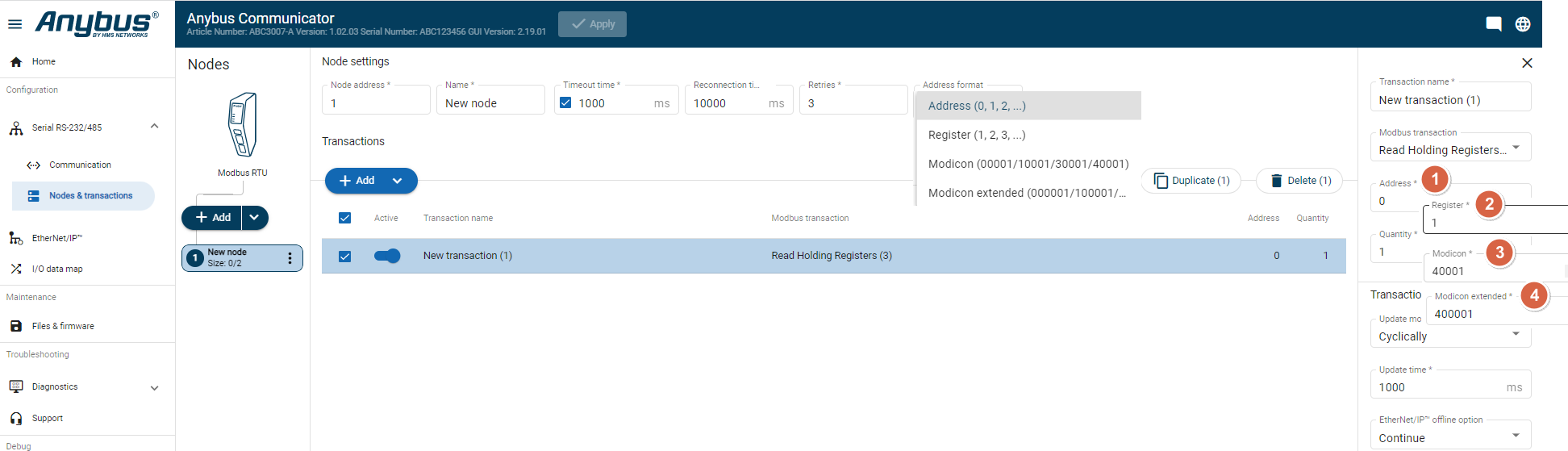
Task: Open the Support page
Action: pyautogui.click(x=47, y=418)
